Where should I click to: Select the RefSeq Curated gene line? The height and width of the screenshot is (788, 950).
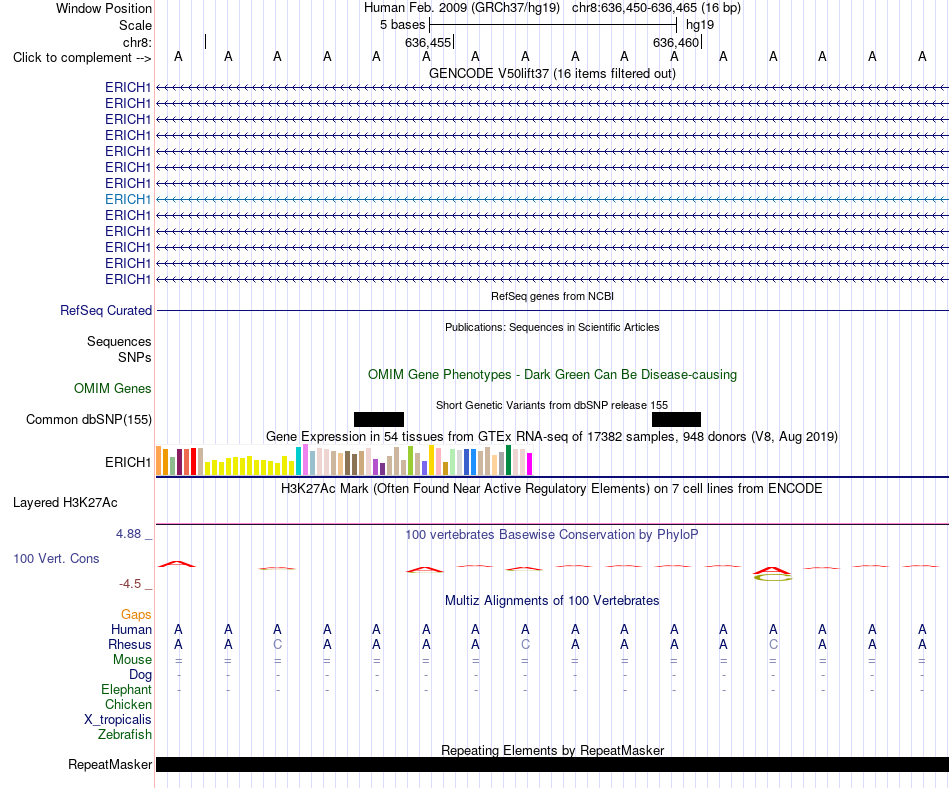click(552, 311)
